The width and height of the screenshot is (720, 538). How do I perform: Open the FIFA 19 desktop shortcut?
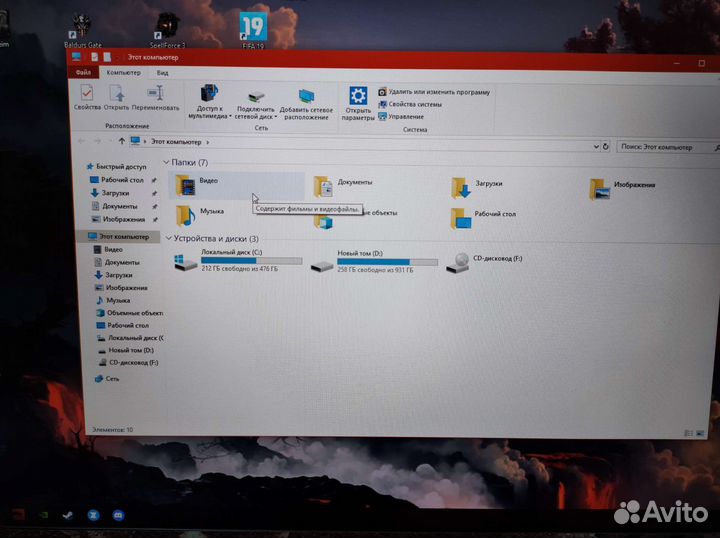coord(253,27)
